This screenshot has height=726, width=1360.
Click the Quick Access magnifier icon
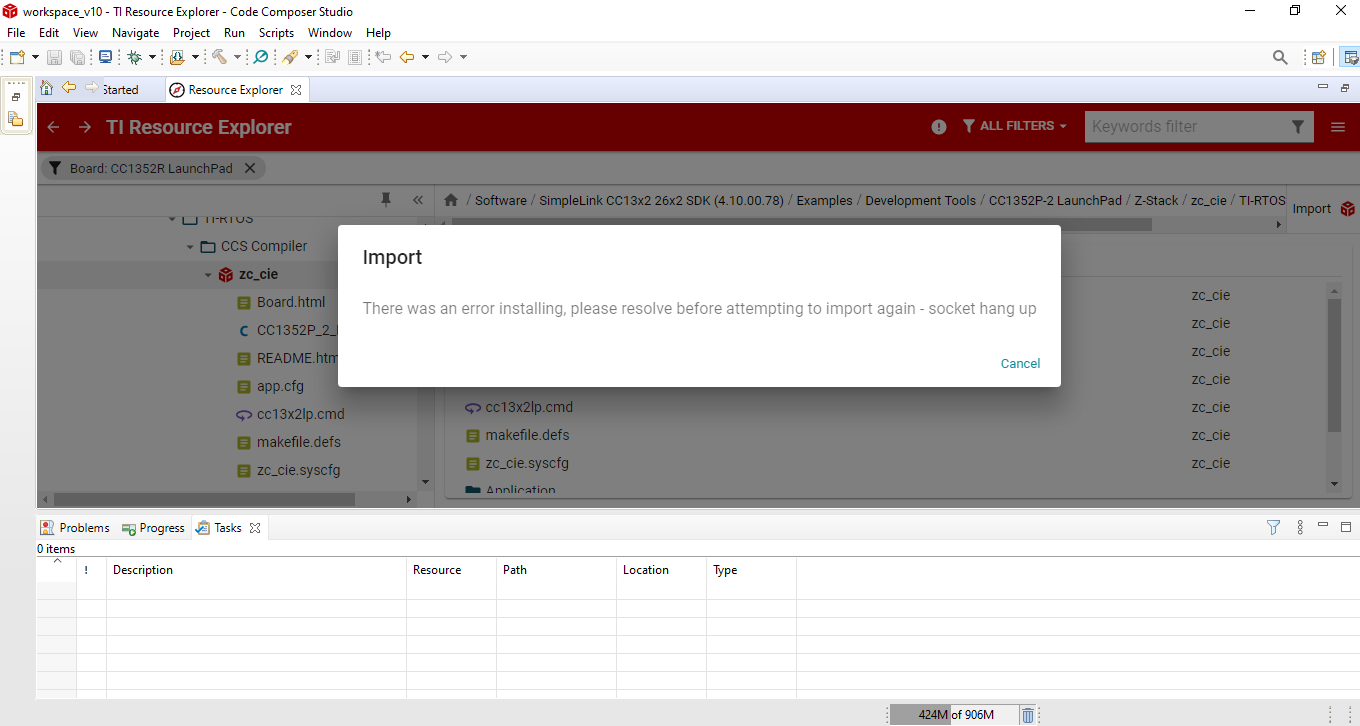1280,57
